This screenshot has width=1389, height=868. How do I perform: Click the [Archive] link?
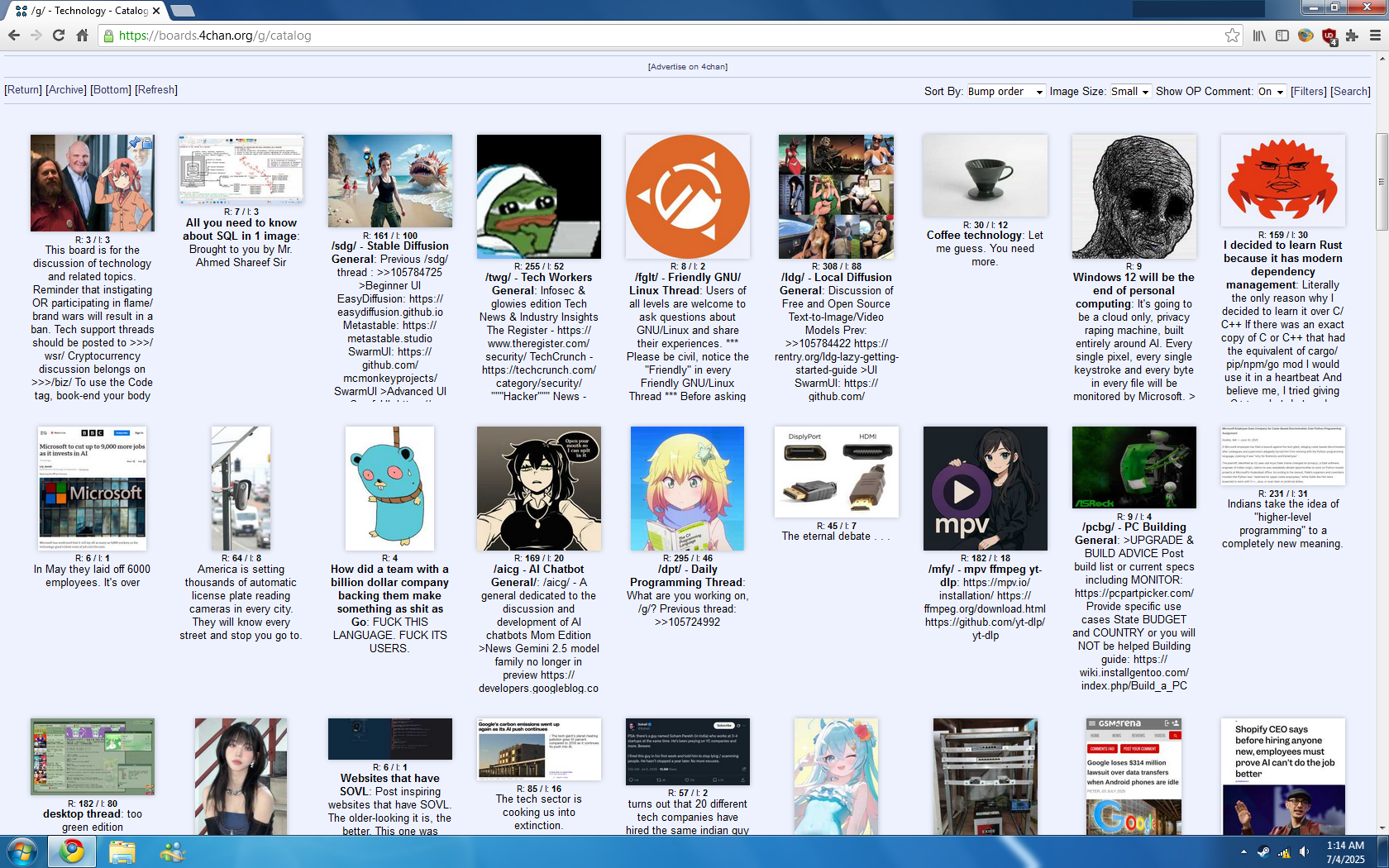click(x=66, y=90)
